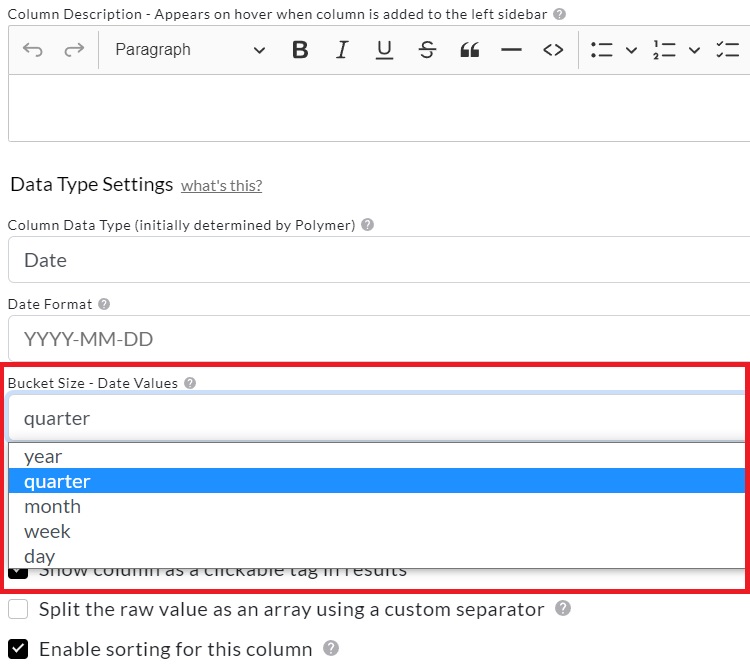This screenshot has width=750, height=672.
Task: Choose month as bucket size
Action: tap(377, 506)
